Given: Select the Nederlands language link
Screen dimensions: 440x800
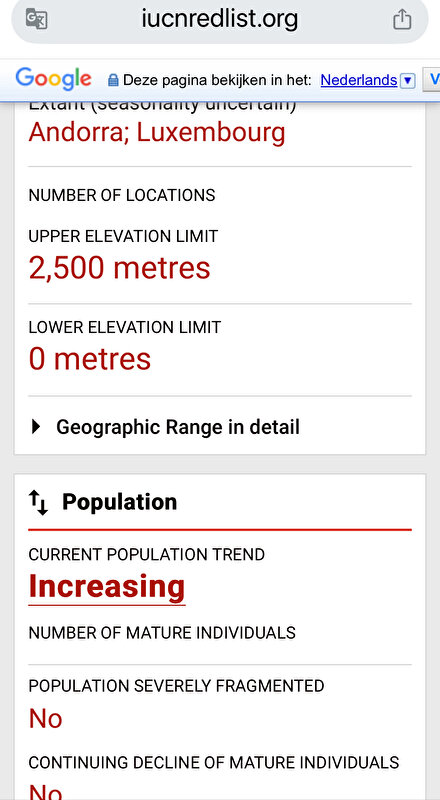Looking at the screenshot, I should pos(359,80).
